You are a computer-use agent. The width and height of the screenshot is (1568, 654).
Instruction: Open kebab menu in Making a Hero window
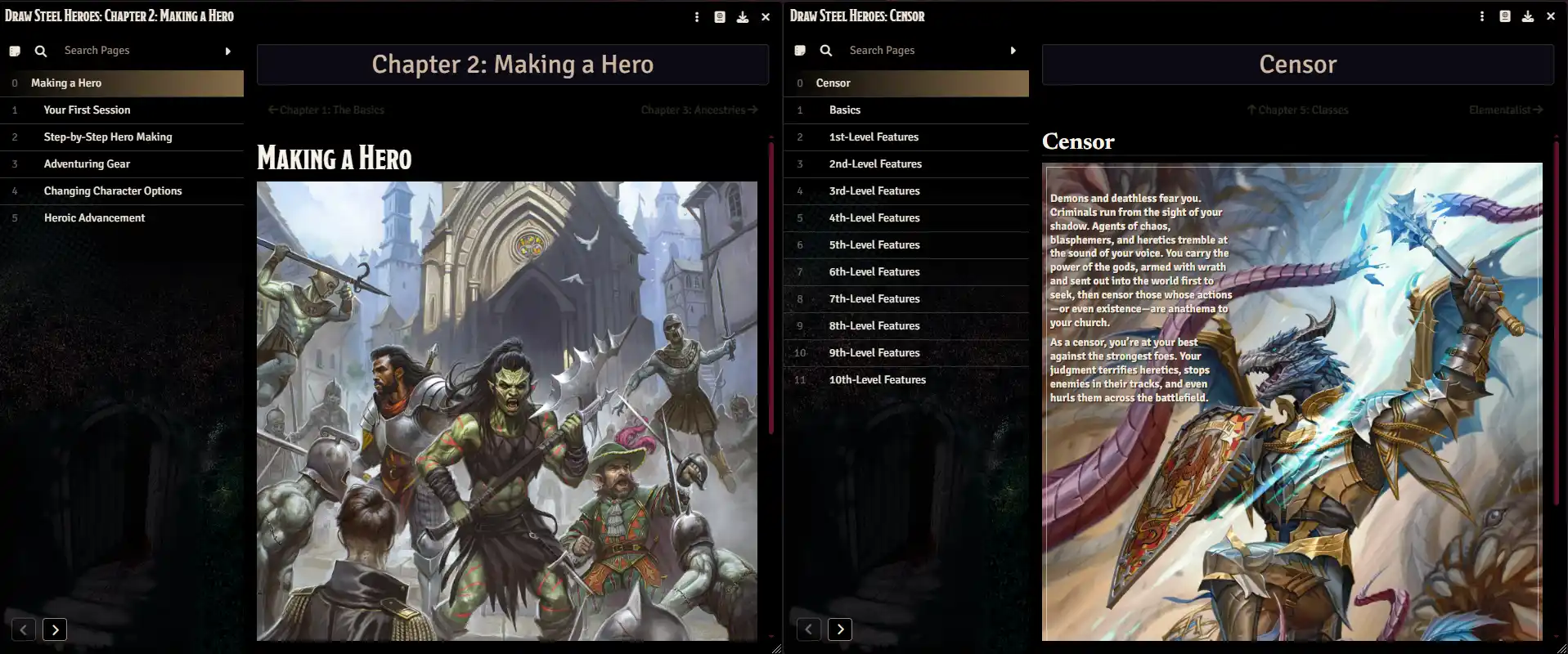[x=697, y=16]
